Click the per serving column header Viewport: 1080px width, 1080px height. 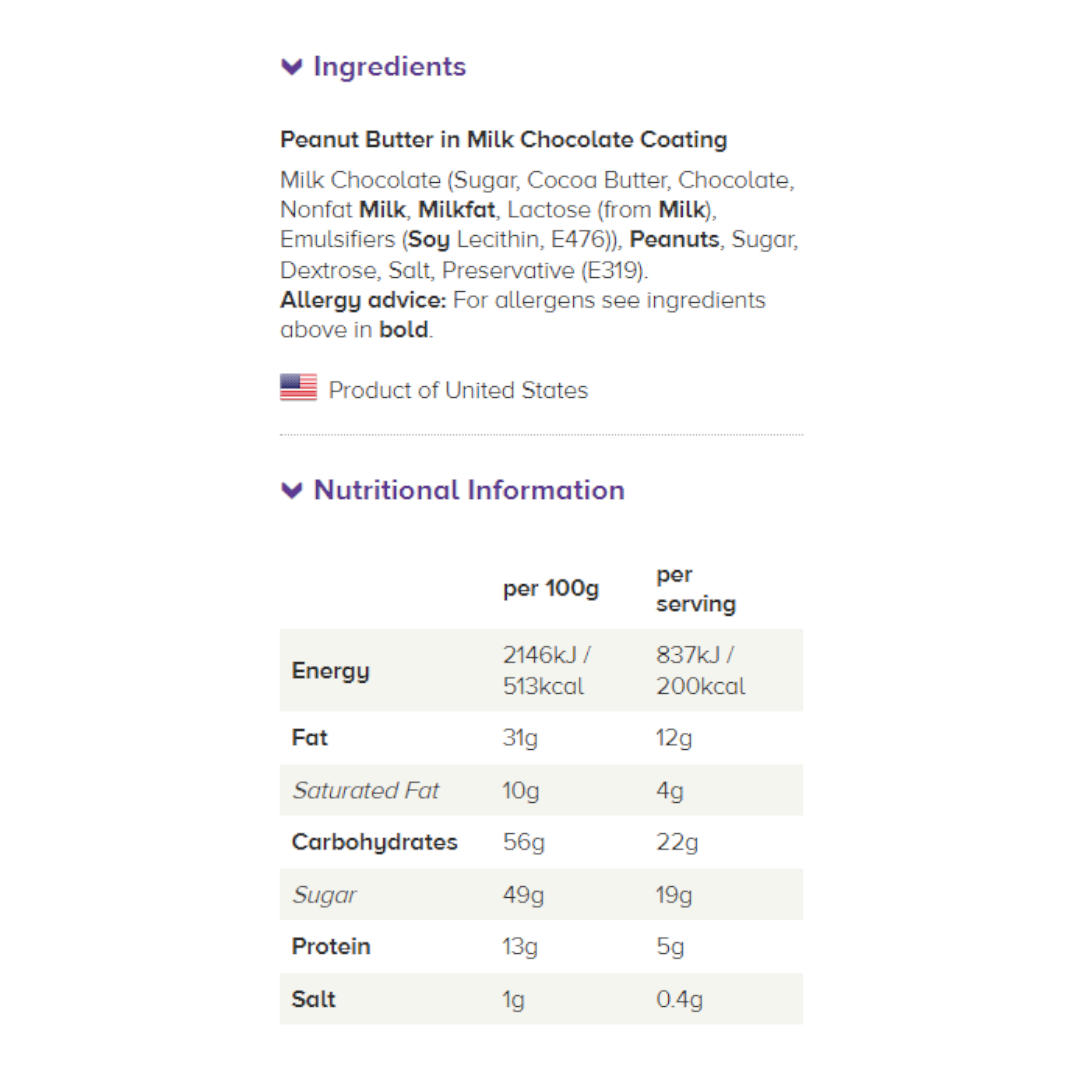(695, 589)
